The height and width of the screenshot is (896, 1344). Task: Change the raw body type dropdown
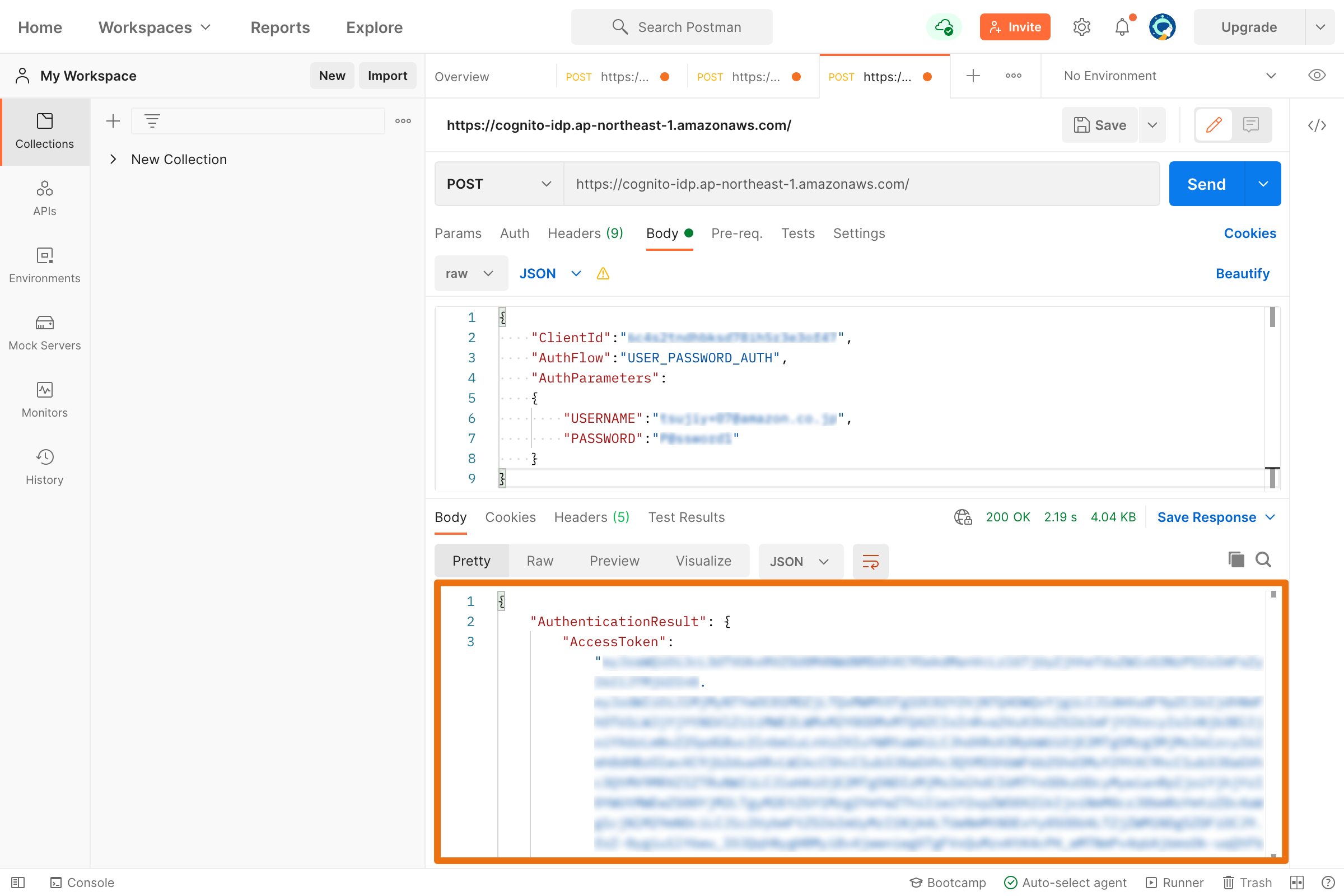click(471, 274)
